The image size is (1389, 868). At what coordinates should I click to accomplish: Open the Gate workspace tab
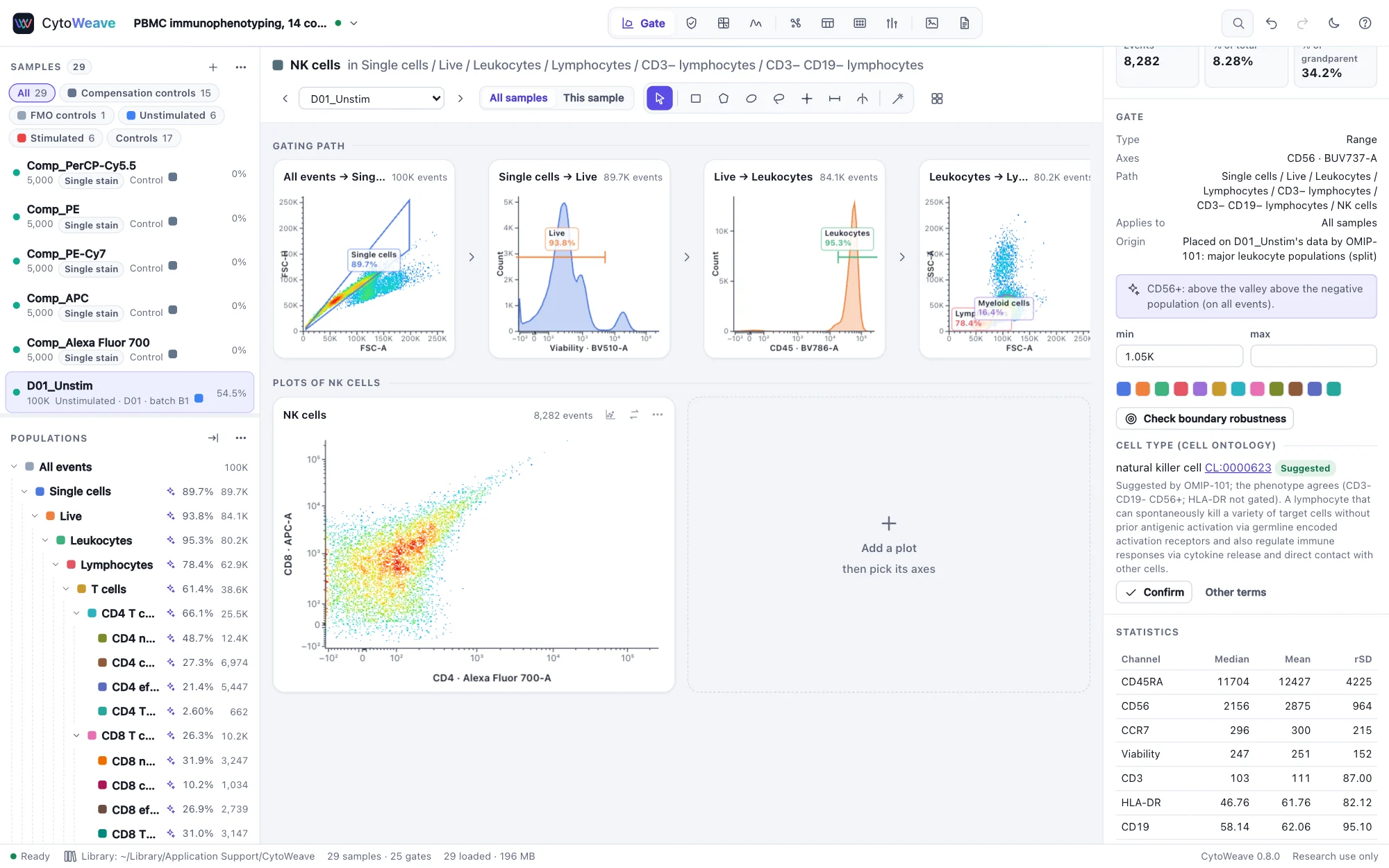point(643,23)
